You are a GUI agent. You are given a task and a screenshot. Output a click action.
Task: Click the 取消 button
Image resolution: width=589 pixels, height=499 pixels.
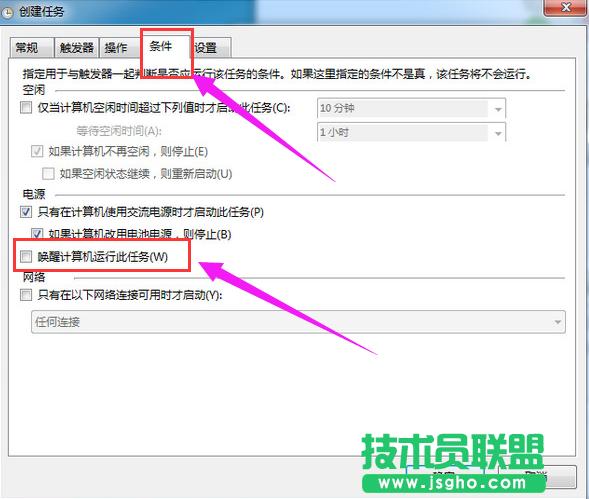[x=537, y=476]
